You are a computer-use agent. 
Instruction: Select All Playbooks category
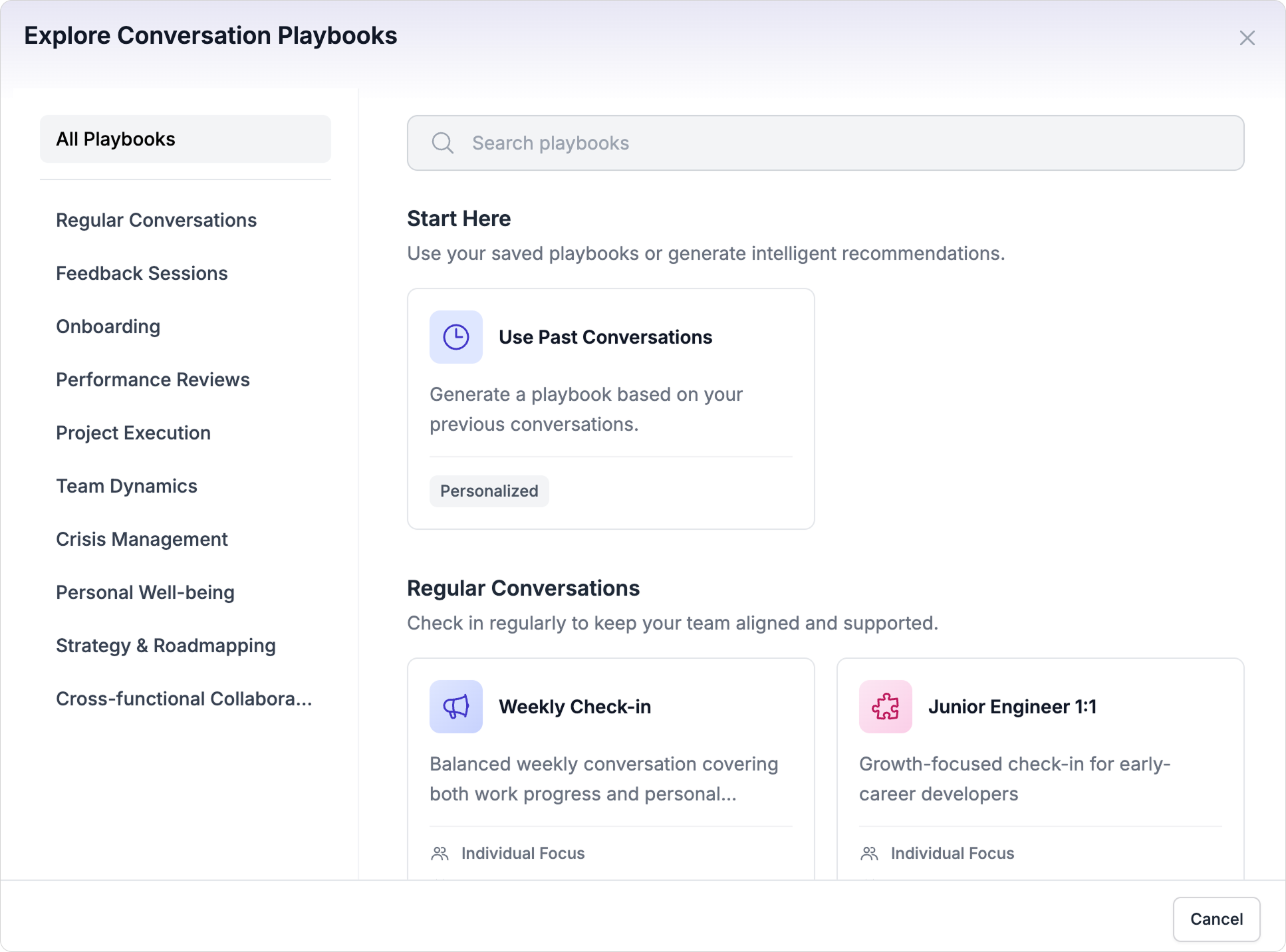[x=185, y=139]
